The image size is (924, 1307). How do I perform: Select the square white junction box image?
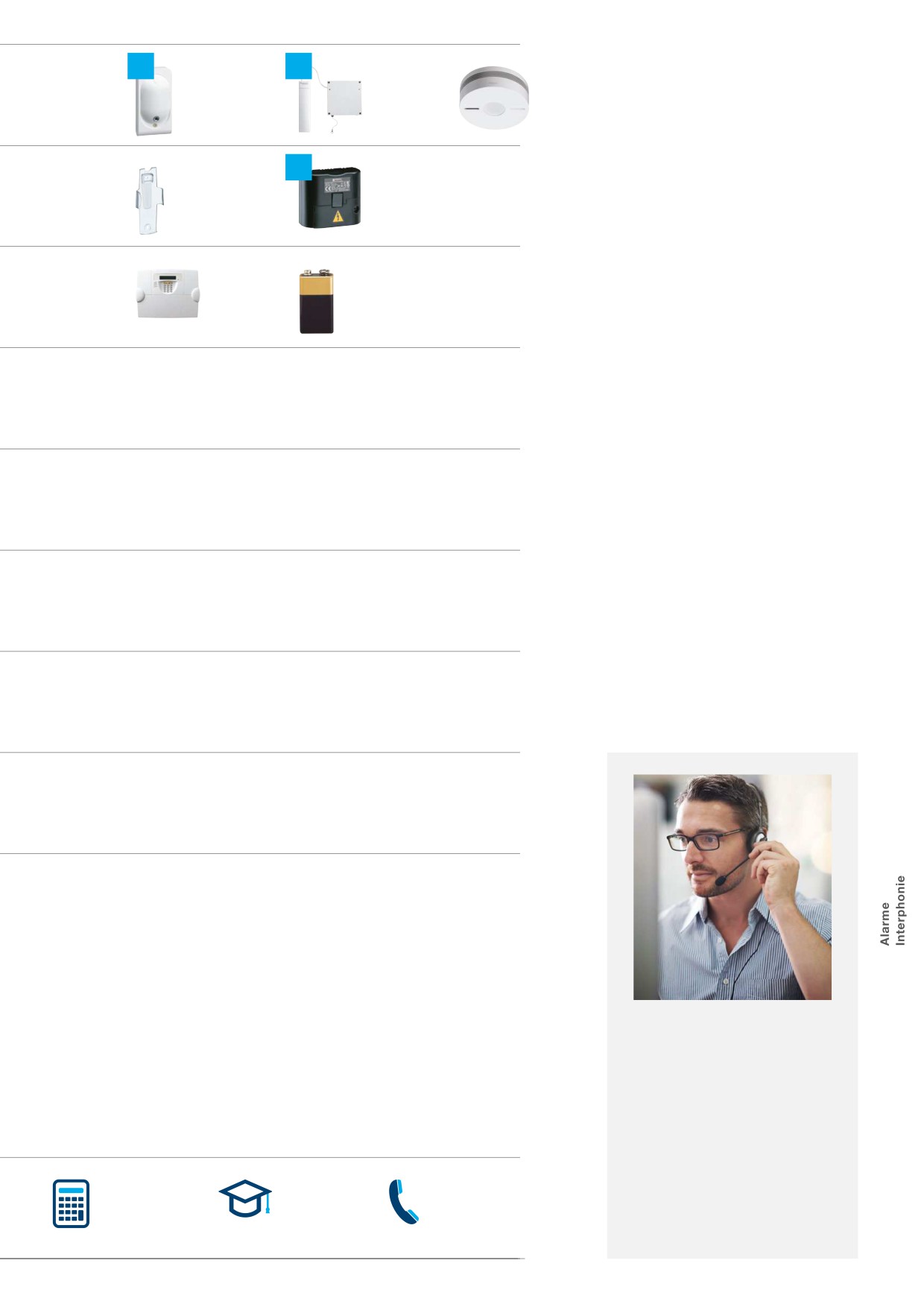(344, 98)
